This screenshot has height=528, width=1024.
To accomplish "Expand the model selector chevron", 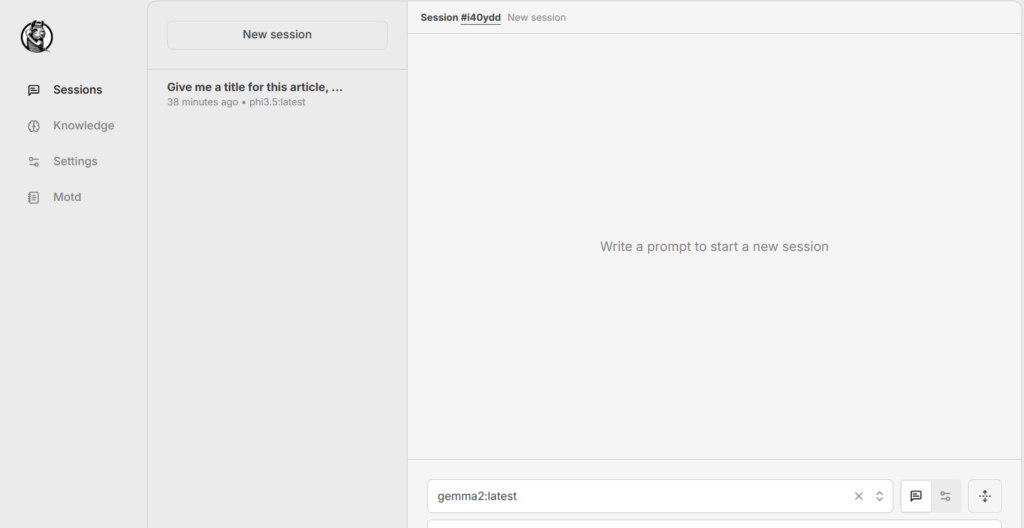I will (880, 496).
